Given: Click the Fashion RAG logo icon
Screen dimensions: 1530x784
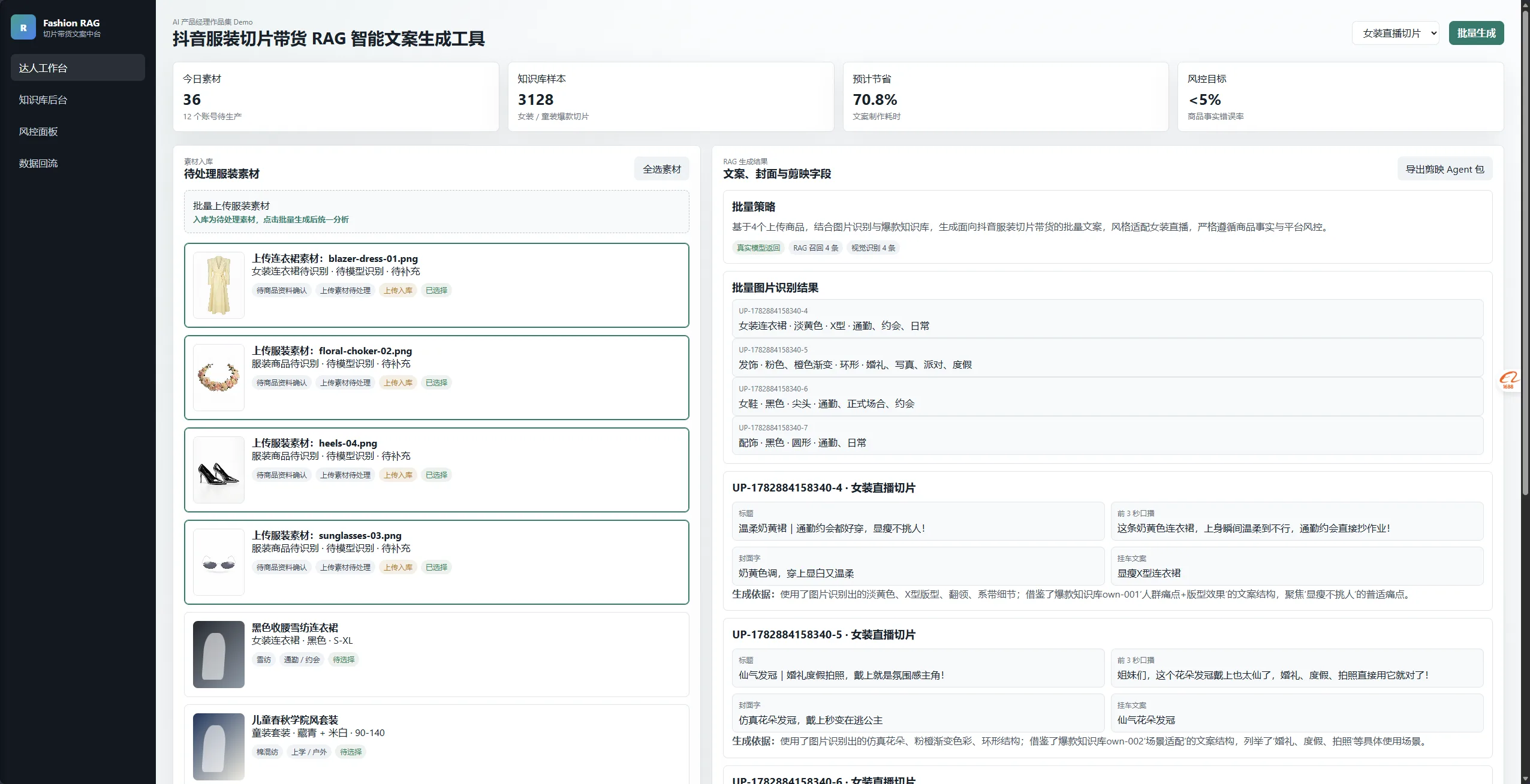Looking at the screenshot, I should point(23,28).
